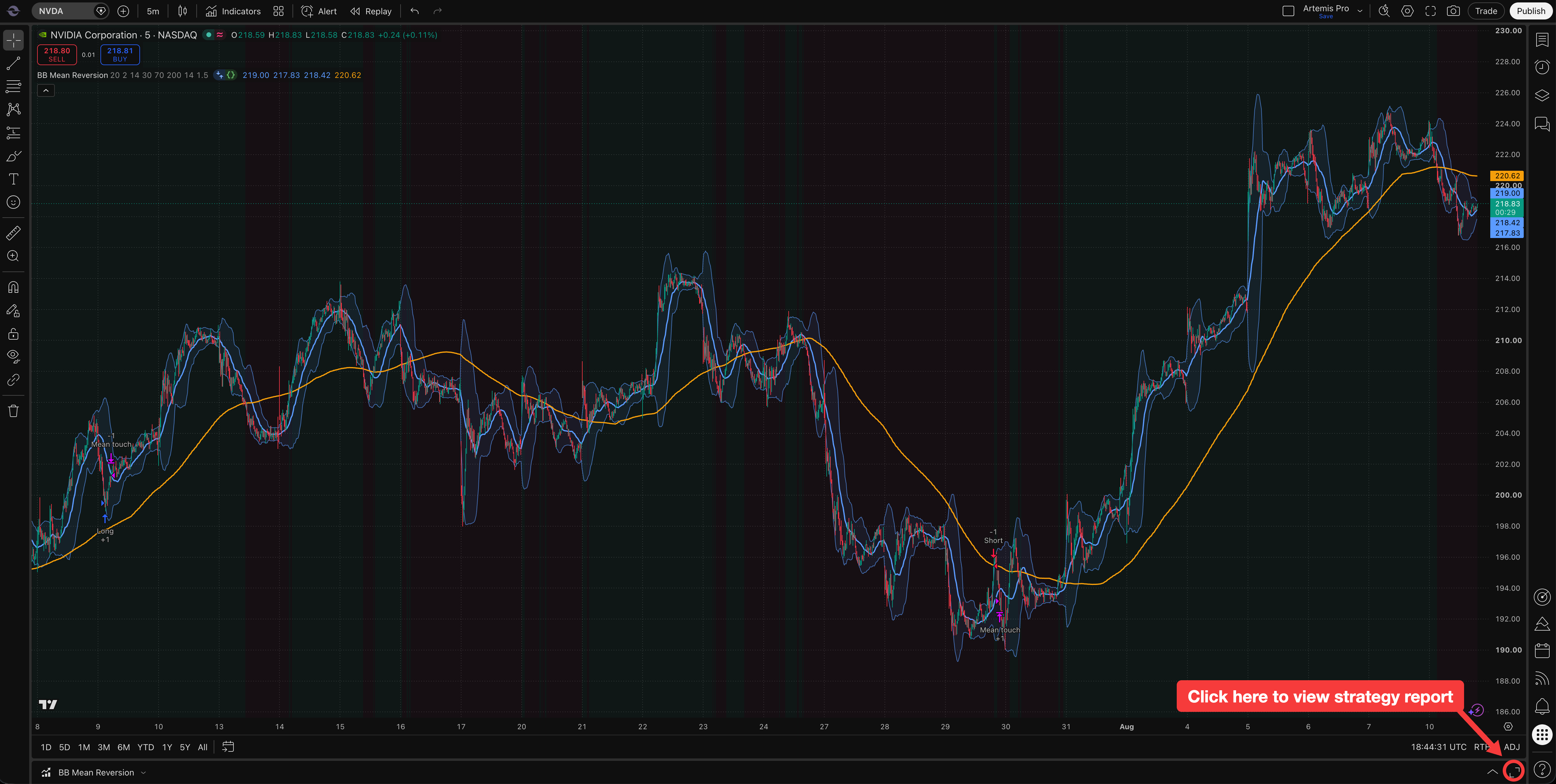Remove all drawings with the trash icon
Image resolution: width=1556 pixels, height=784 pixels.
coord(13,411)
